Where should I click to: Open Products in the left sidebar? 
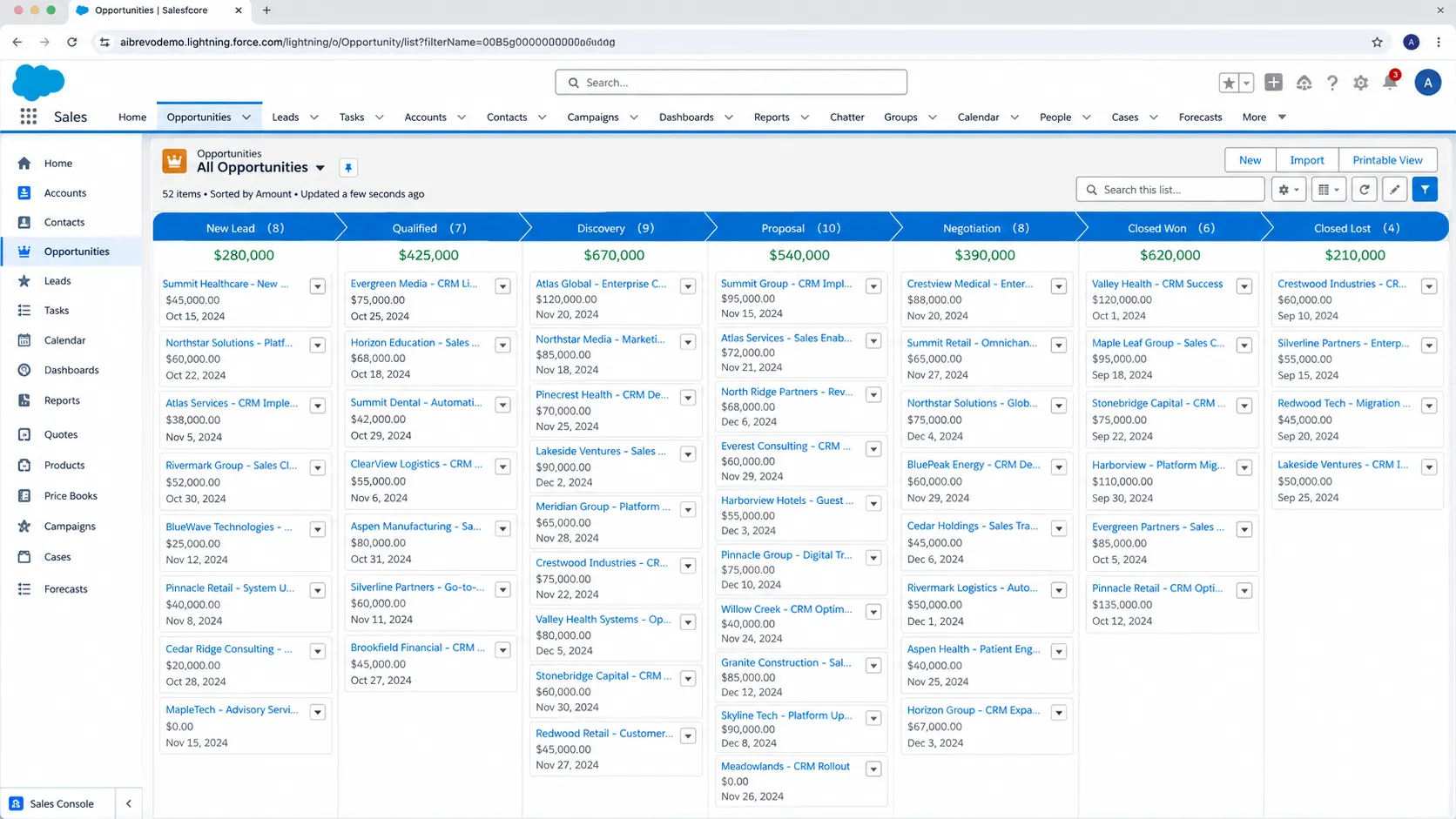coord(64,466)
